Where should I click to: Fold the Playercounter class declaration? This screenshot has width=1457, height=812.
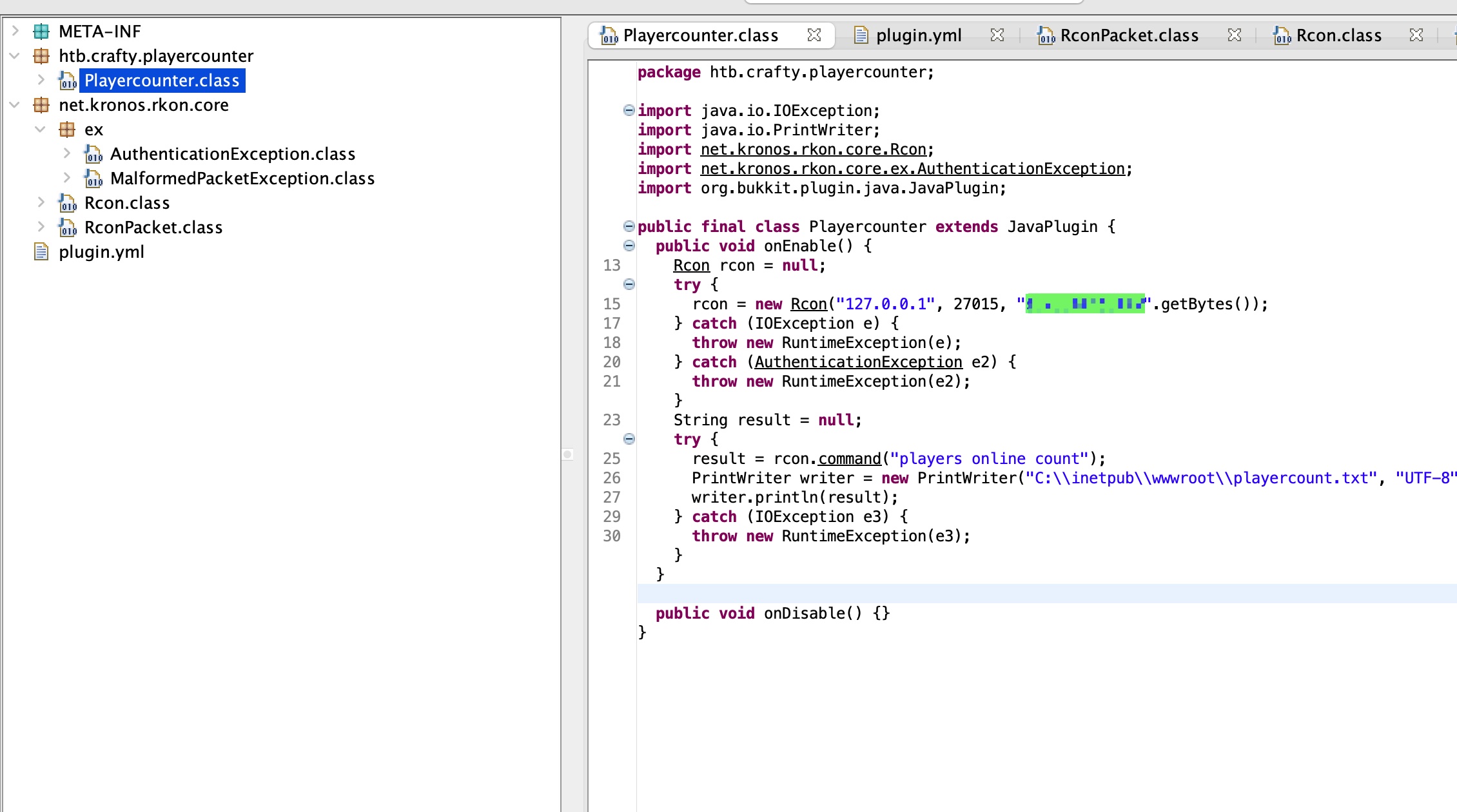pyautogui.click(x=629, y=226)
